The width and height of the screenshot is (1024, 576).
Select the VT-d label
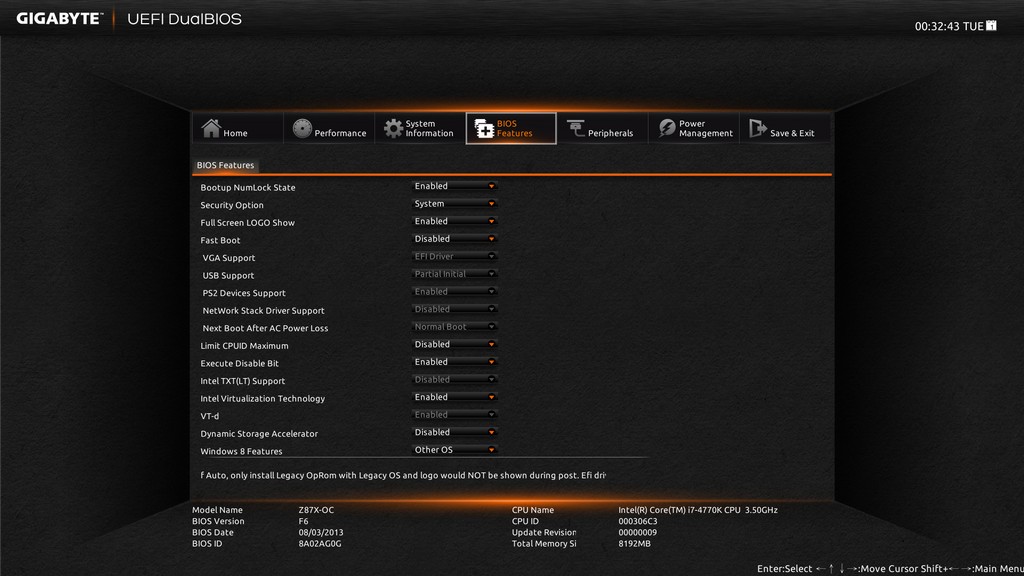coord(210,417)
